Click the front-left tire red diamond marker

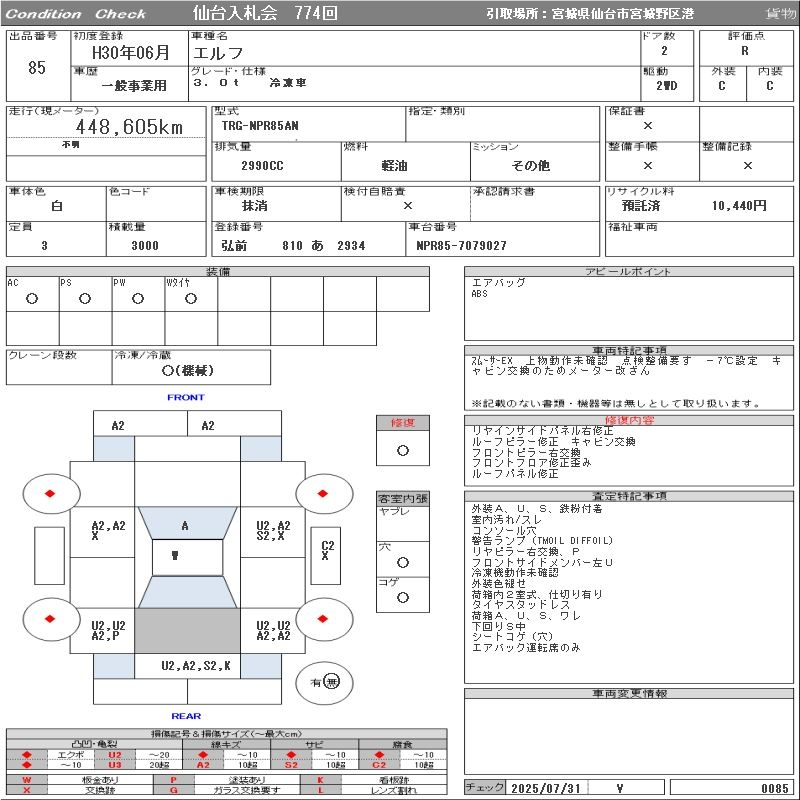coord(50,493)
